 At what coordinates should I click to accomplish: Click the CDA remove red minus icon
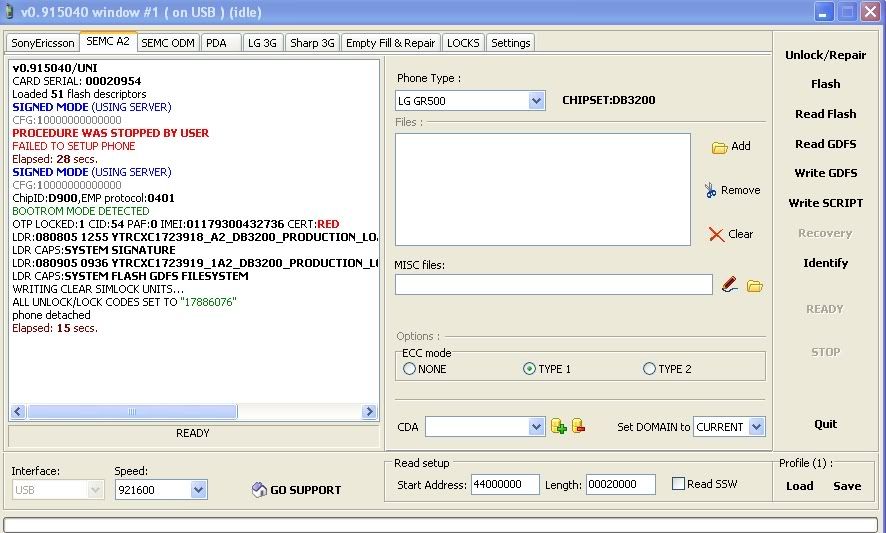pyautogui.click(x=579, y=426)
